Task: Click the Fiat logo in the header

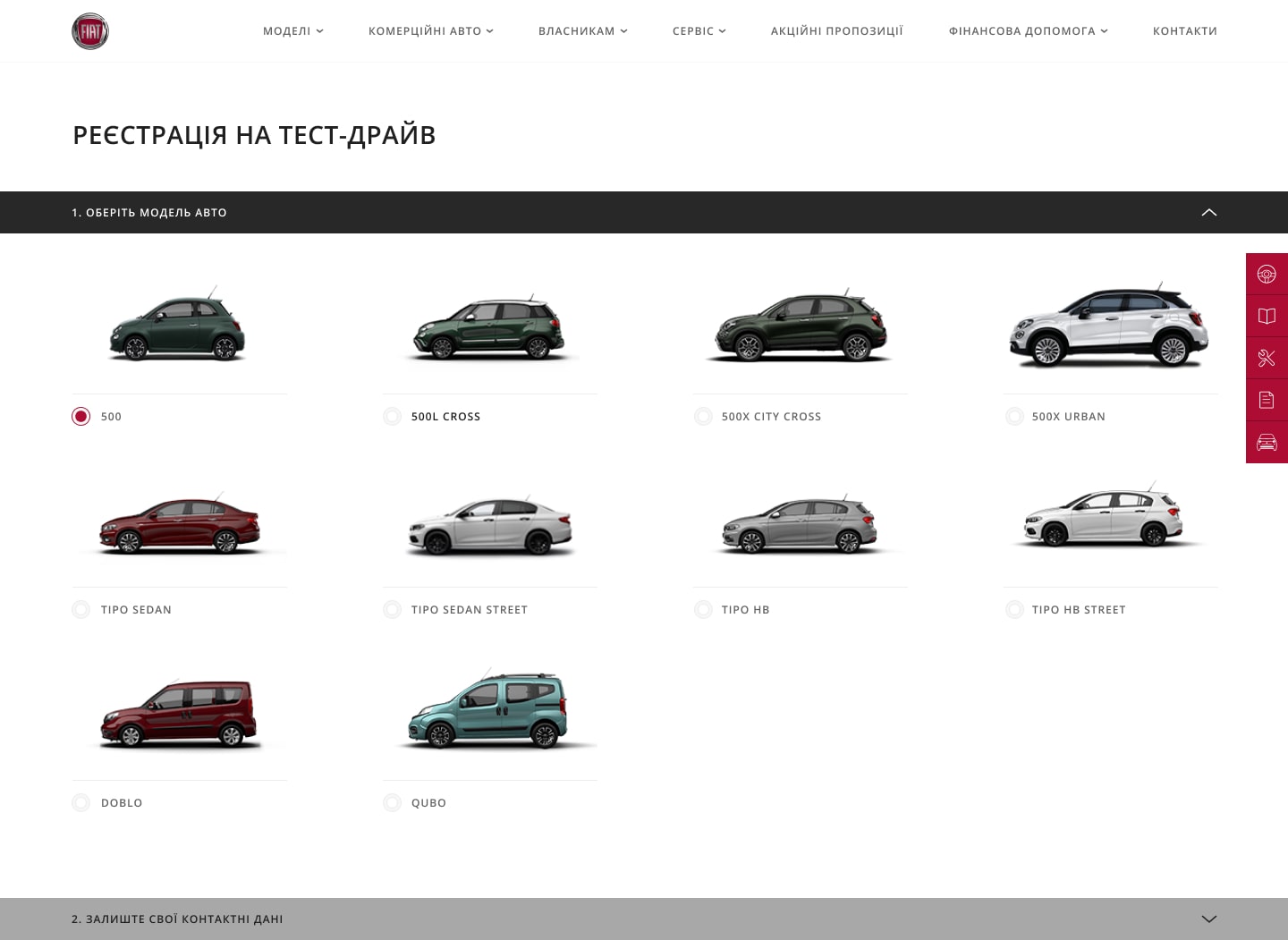Action: coord(90,31)
